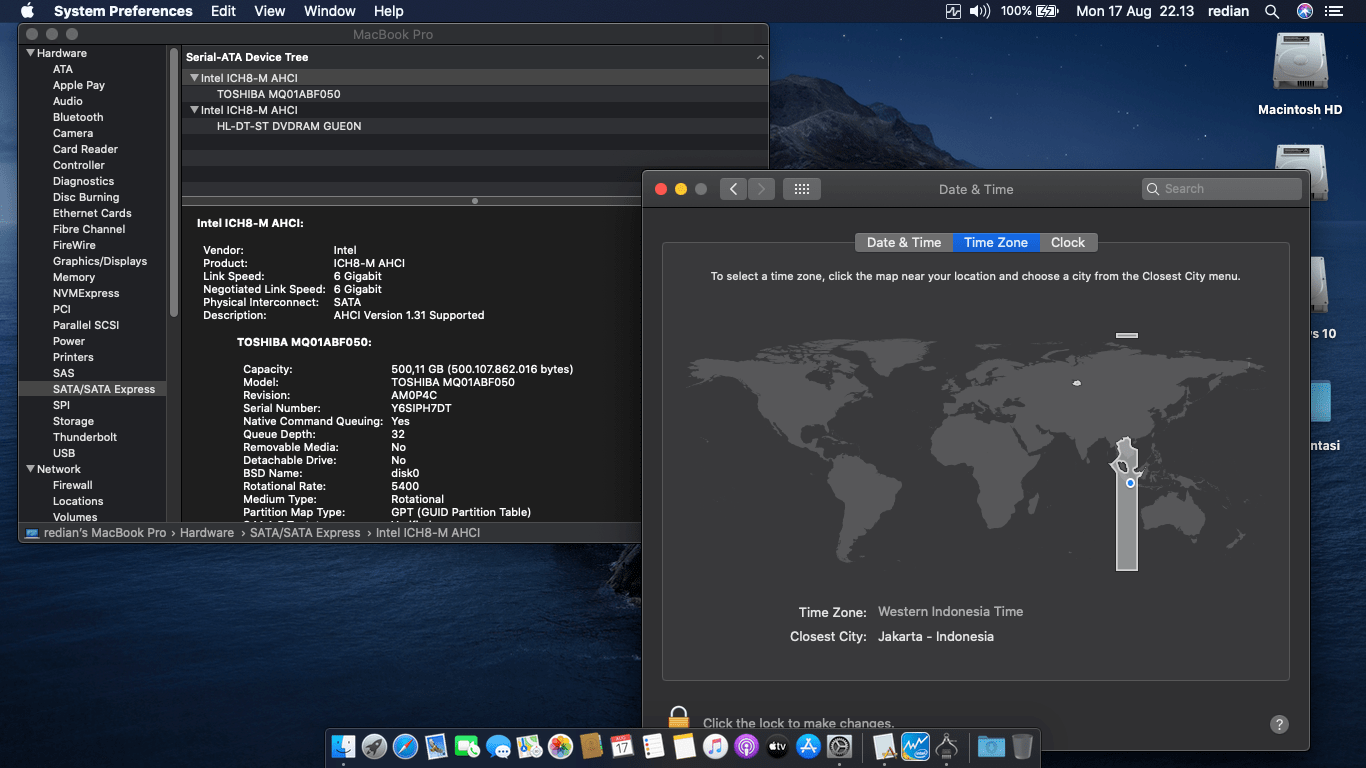The height and width of the screenshot is (768, 1366).
Task: Open Calendar from the Dock
Action: tap(622, 746)
